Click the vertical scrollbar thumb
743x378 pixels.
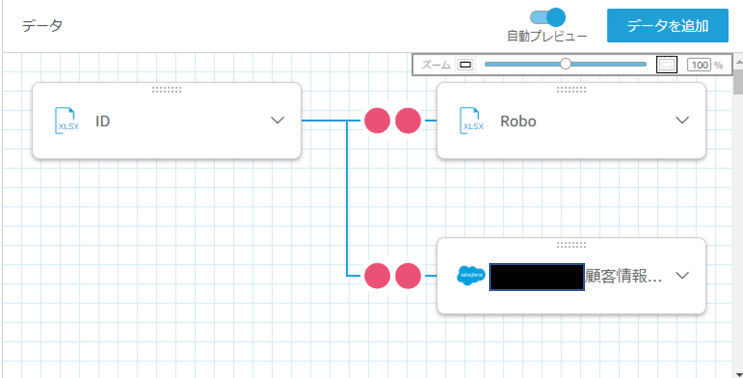[x=738, y=81]
